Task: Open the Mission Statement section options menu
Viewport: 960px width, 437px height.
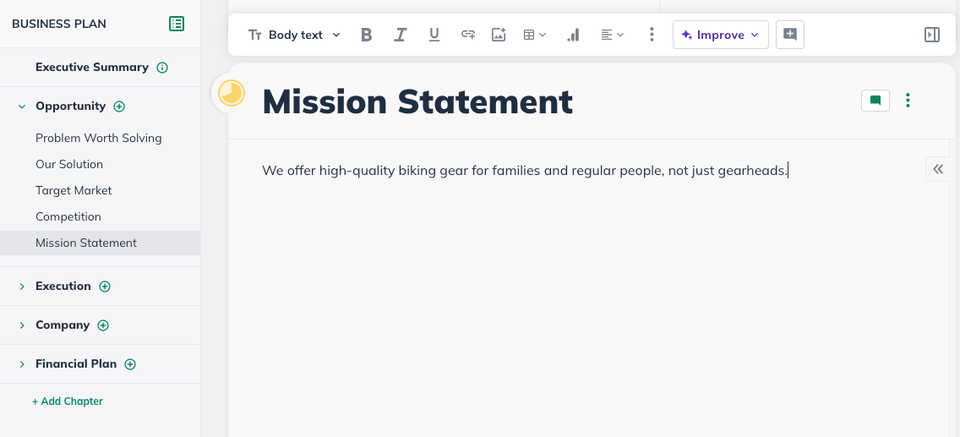Action: (x=908, y=100)
